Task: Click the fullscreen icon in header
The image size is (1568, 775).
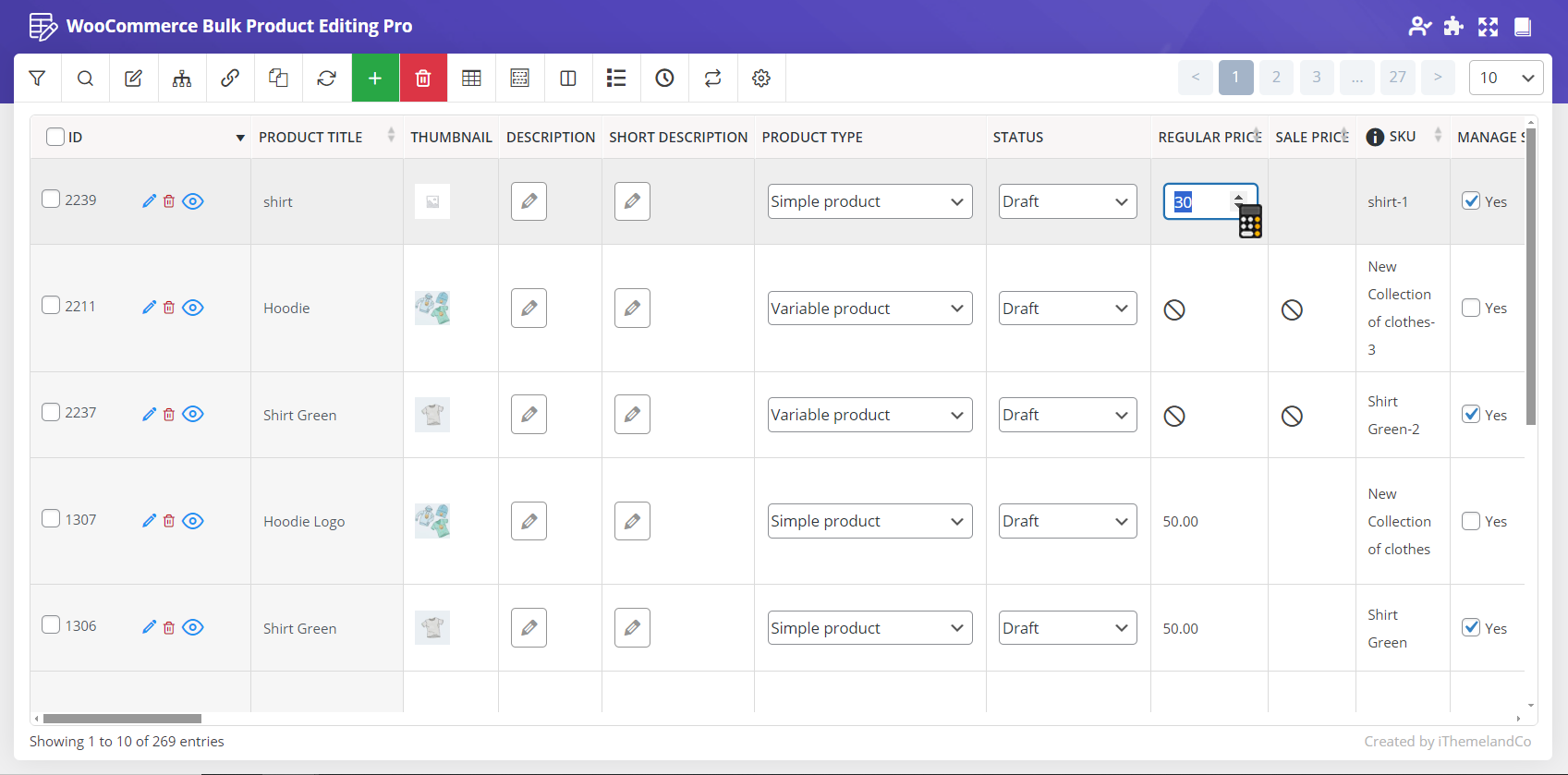Action: click(1488, 27)
